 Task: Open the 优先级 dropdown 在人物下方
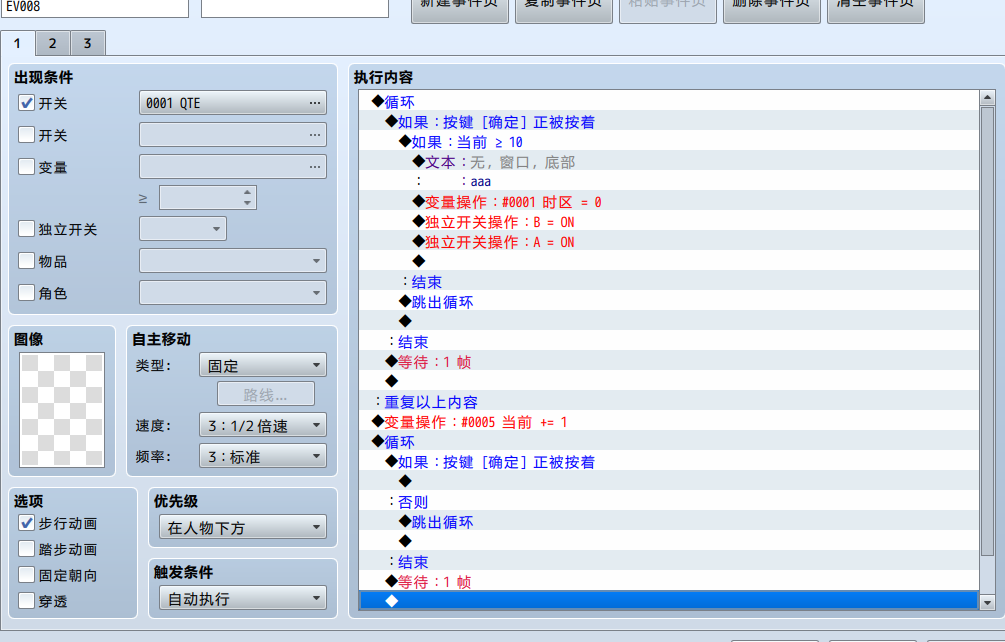pos(243,527)
